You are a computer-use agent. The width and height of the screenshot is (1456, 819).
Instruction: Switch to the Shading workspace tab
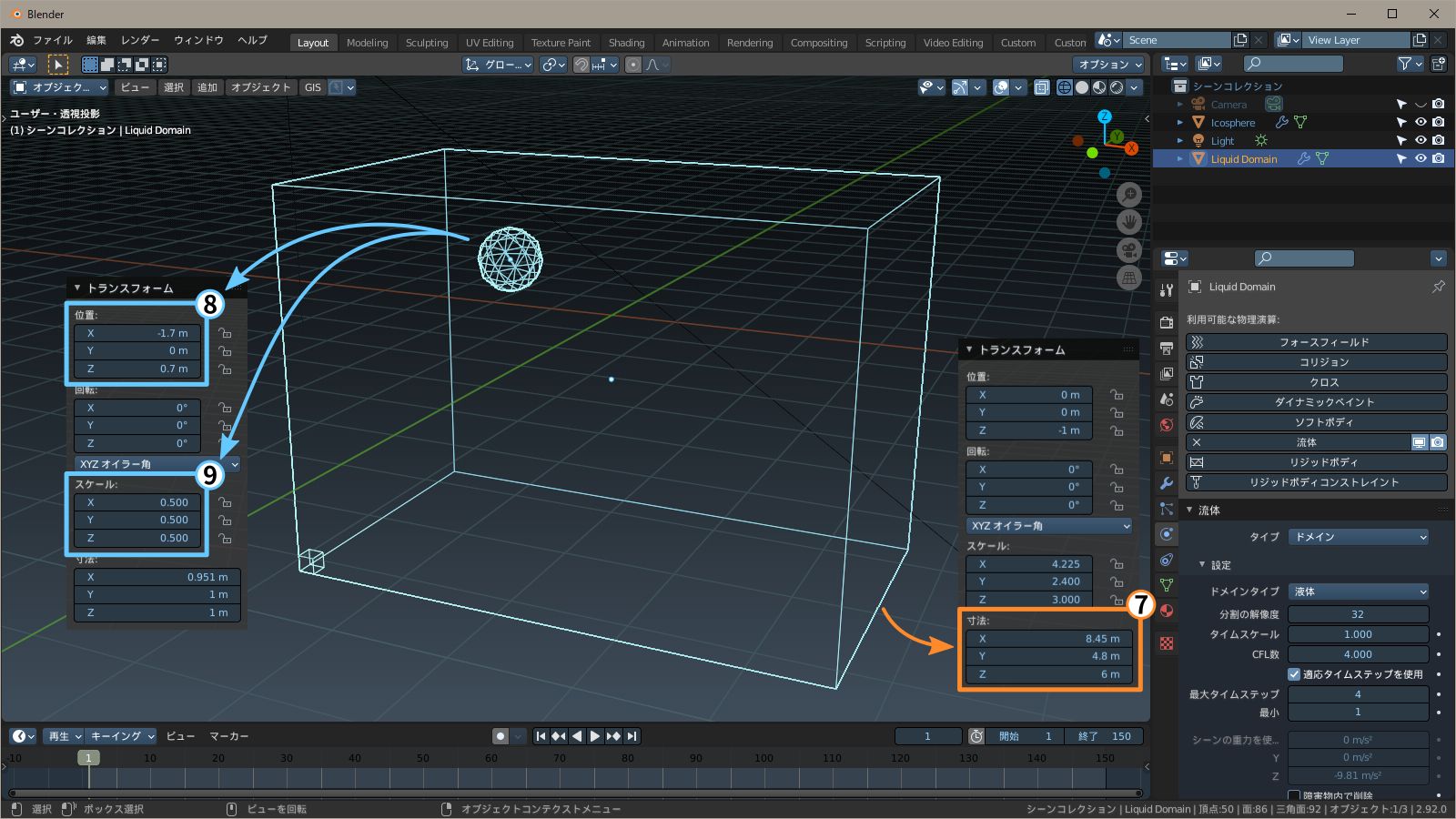(626, 43)
